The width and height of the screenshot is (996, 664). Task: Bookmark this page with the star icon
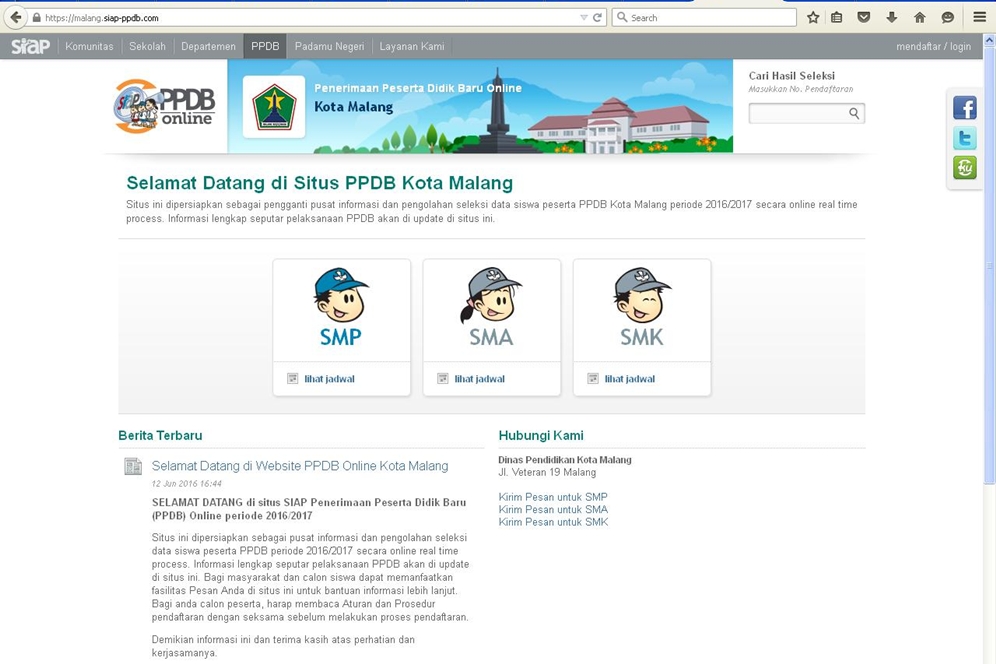(x=813, y=17)
